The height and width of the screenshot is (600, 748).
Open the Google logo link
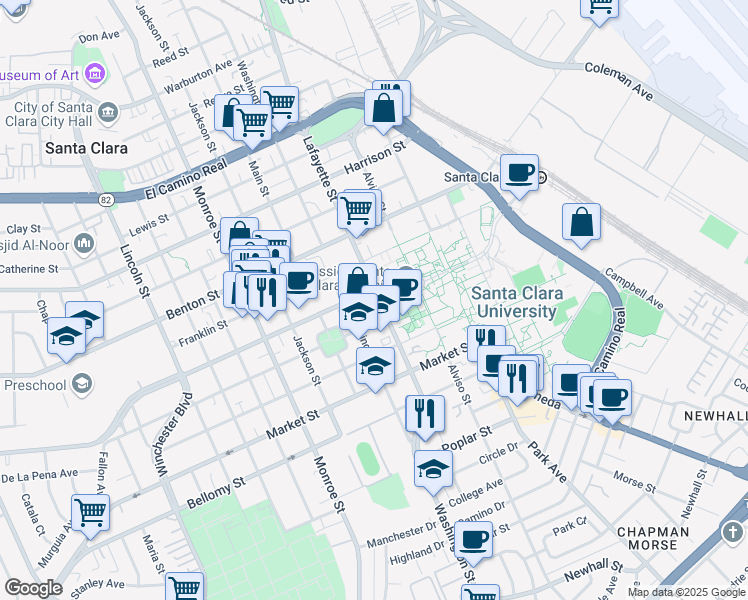[x=33, y=589]
